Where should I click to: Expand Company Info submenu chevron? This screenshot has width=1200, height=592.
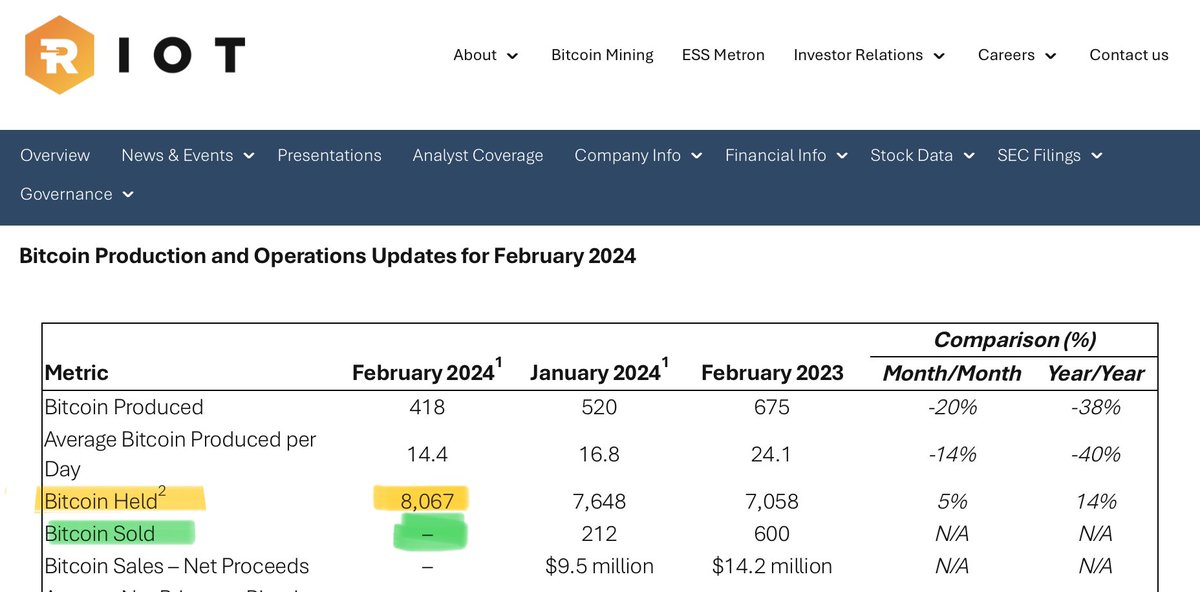697,156
